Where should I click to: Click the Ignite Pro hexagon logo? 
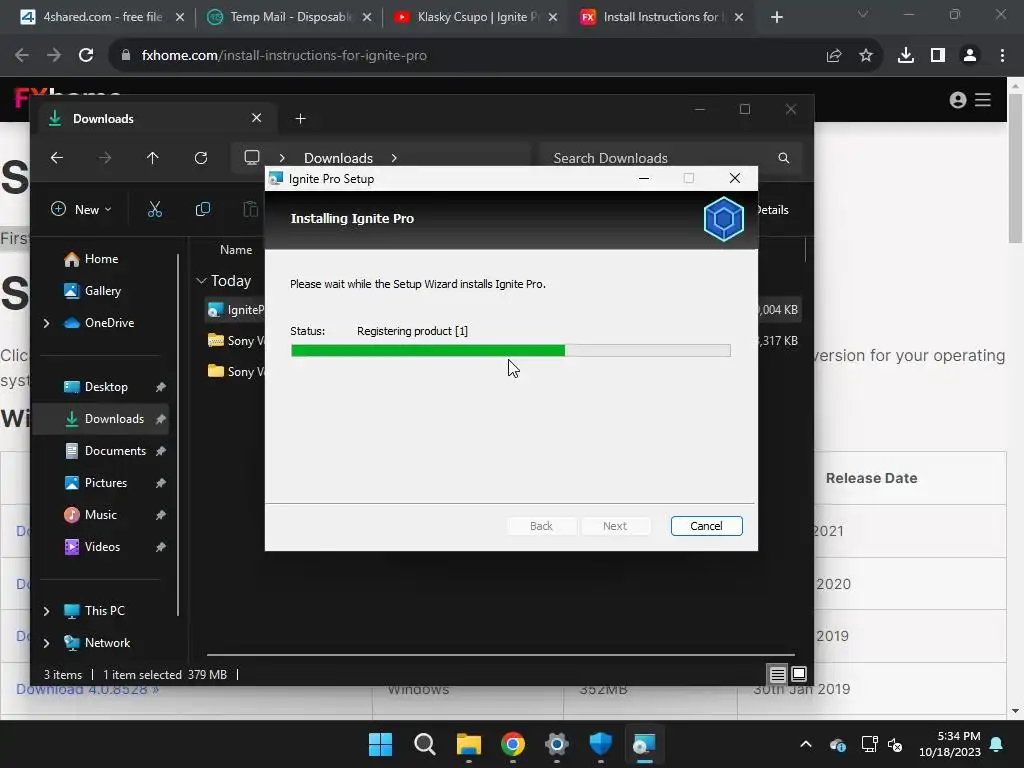[724, 219]
